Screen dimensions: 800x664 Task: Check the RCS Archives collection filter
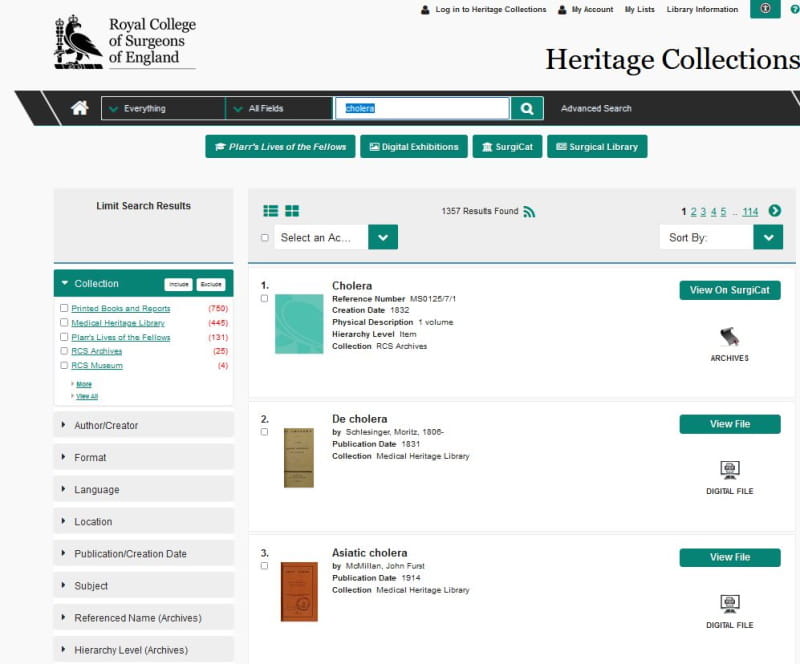point(64,351)
